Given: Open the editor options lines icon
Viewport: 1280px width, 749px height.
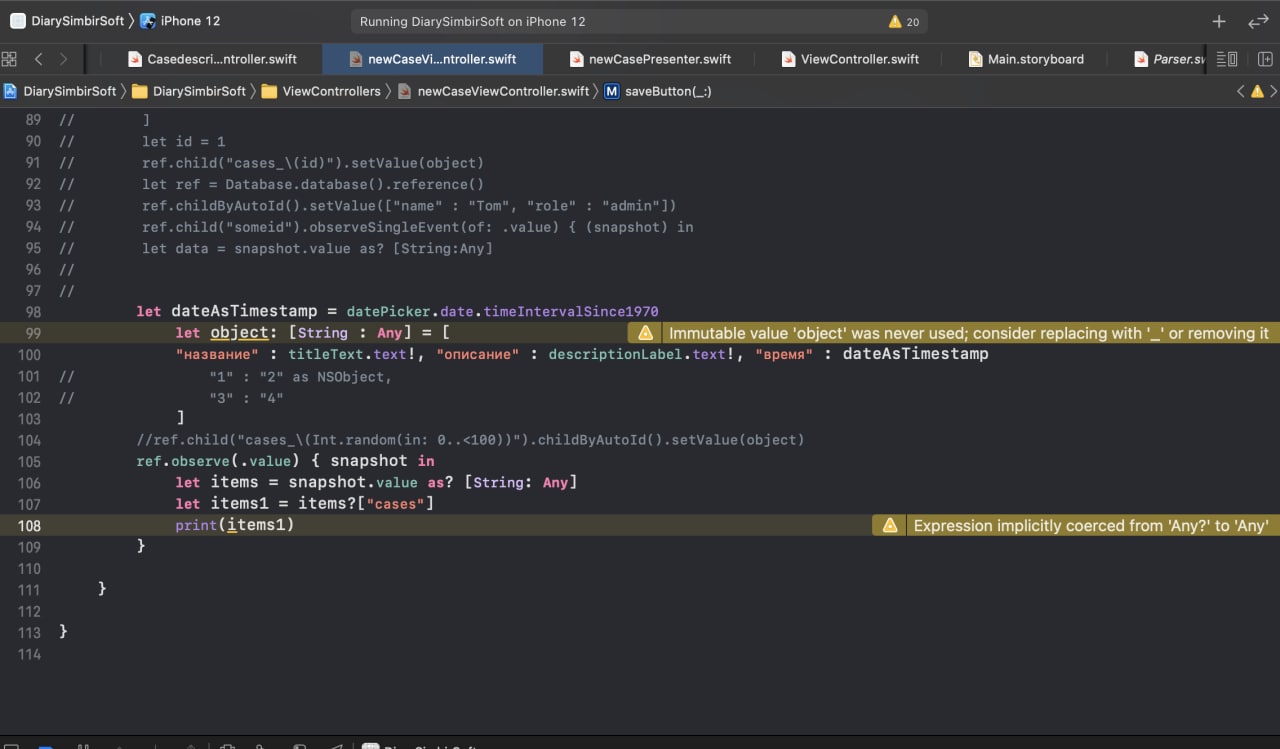Looking at the screenshot, I should point(1227,59).
